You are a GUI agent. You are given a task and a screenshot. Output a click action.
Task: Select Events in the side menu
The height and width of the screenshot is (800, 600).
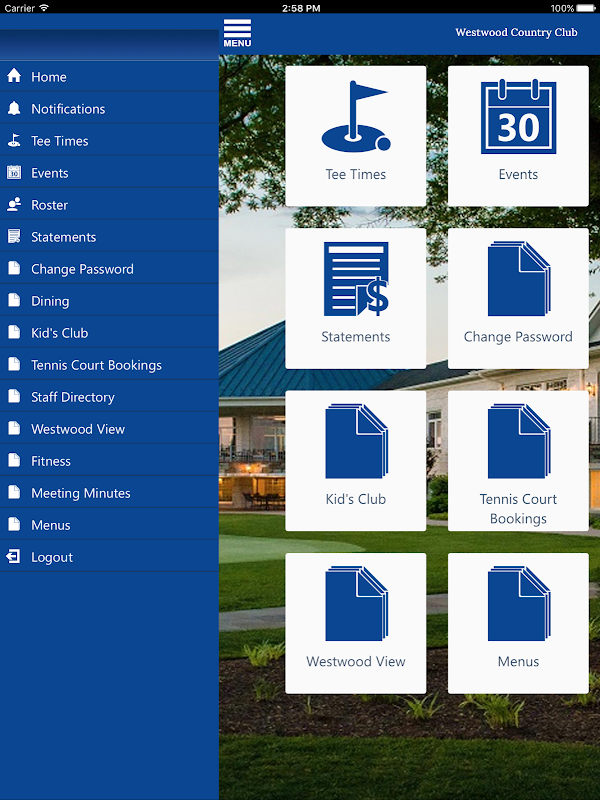109,173
